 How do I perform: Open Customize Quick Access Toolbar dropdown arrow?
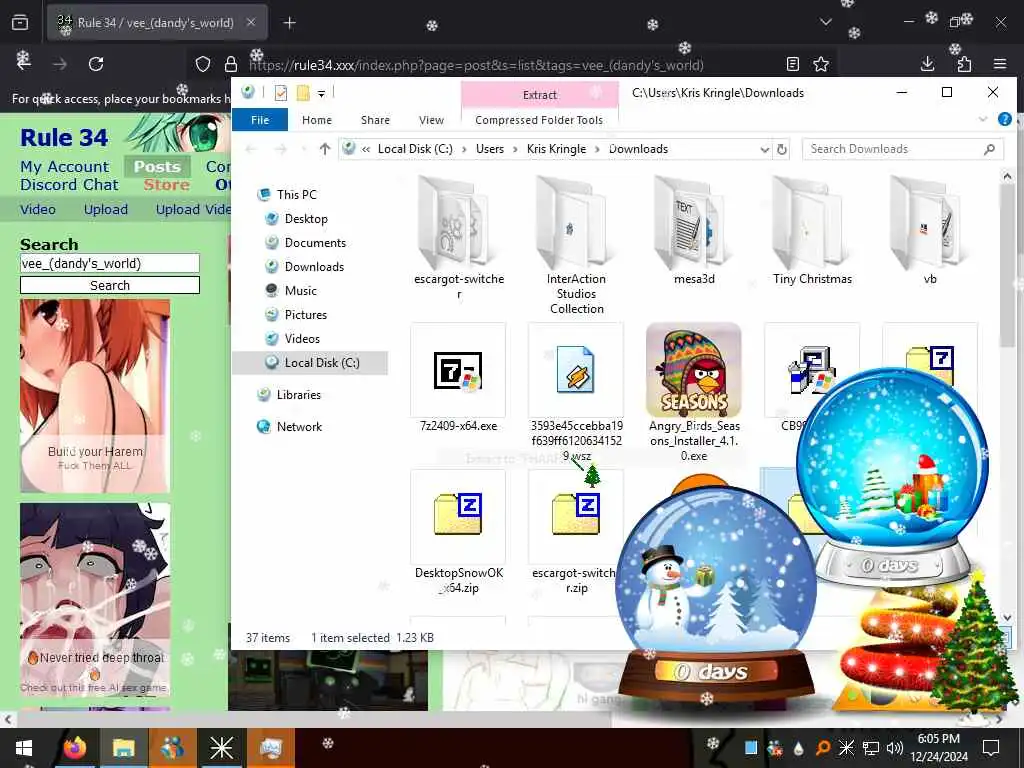click(321, 93)
